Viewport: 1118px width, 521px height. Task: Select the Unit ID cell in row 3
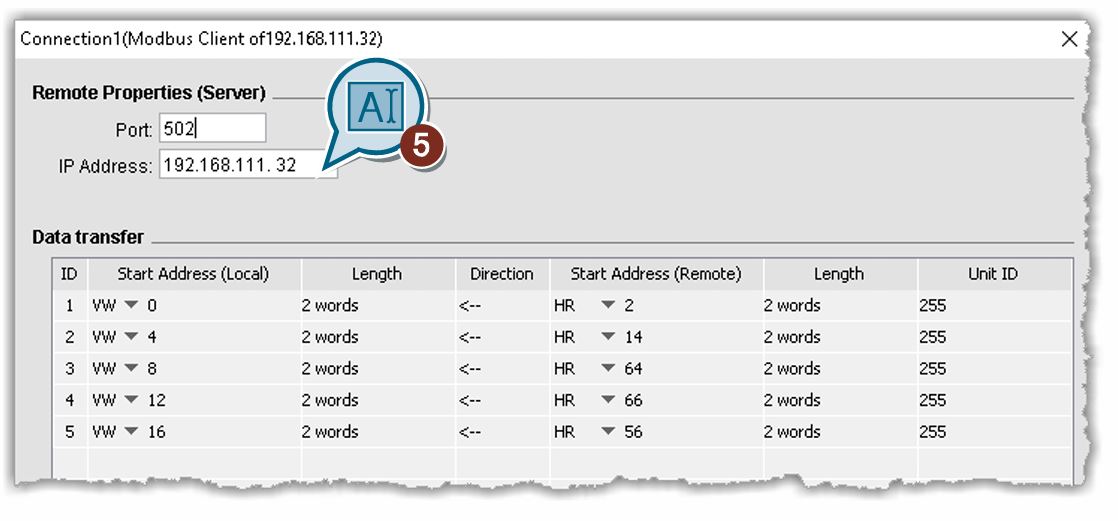click(x=992, y=369)
